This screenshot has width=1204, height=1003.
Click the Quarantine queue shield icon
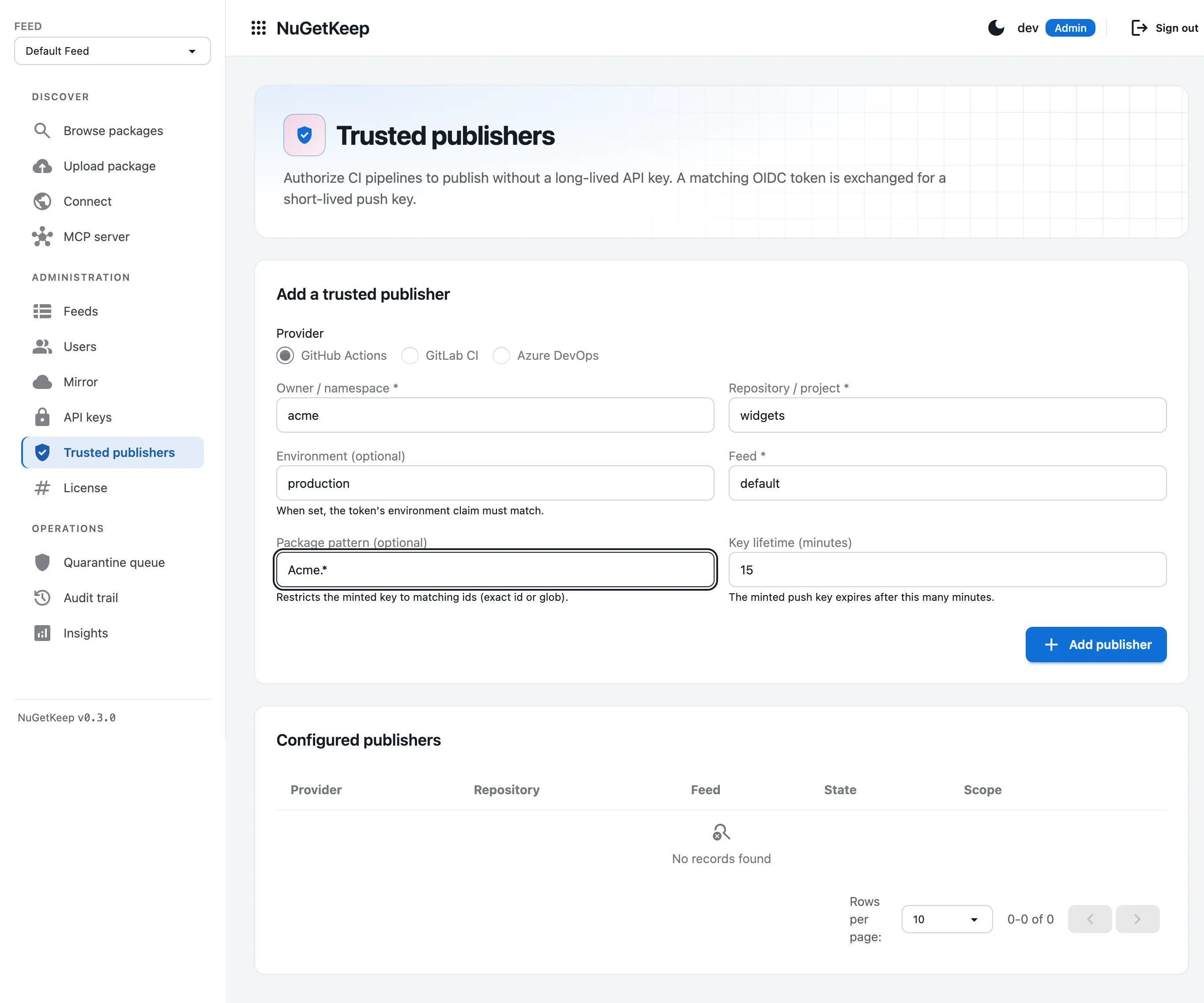(x=42, y=562)
